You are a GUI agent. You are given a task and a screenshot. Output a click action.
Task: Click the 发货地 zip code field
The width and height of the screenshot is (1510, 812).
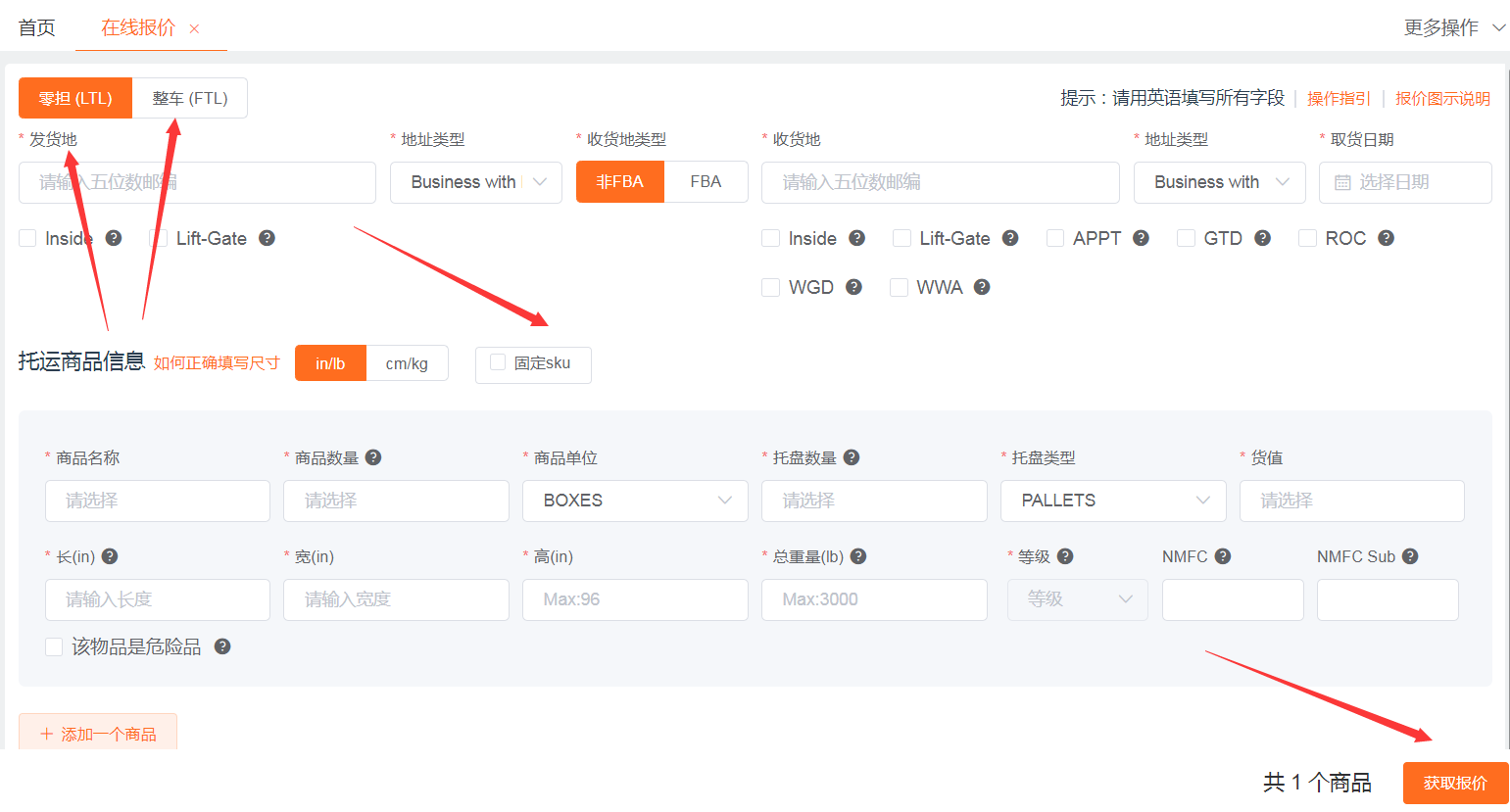(197, 182)
